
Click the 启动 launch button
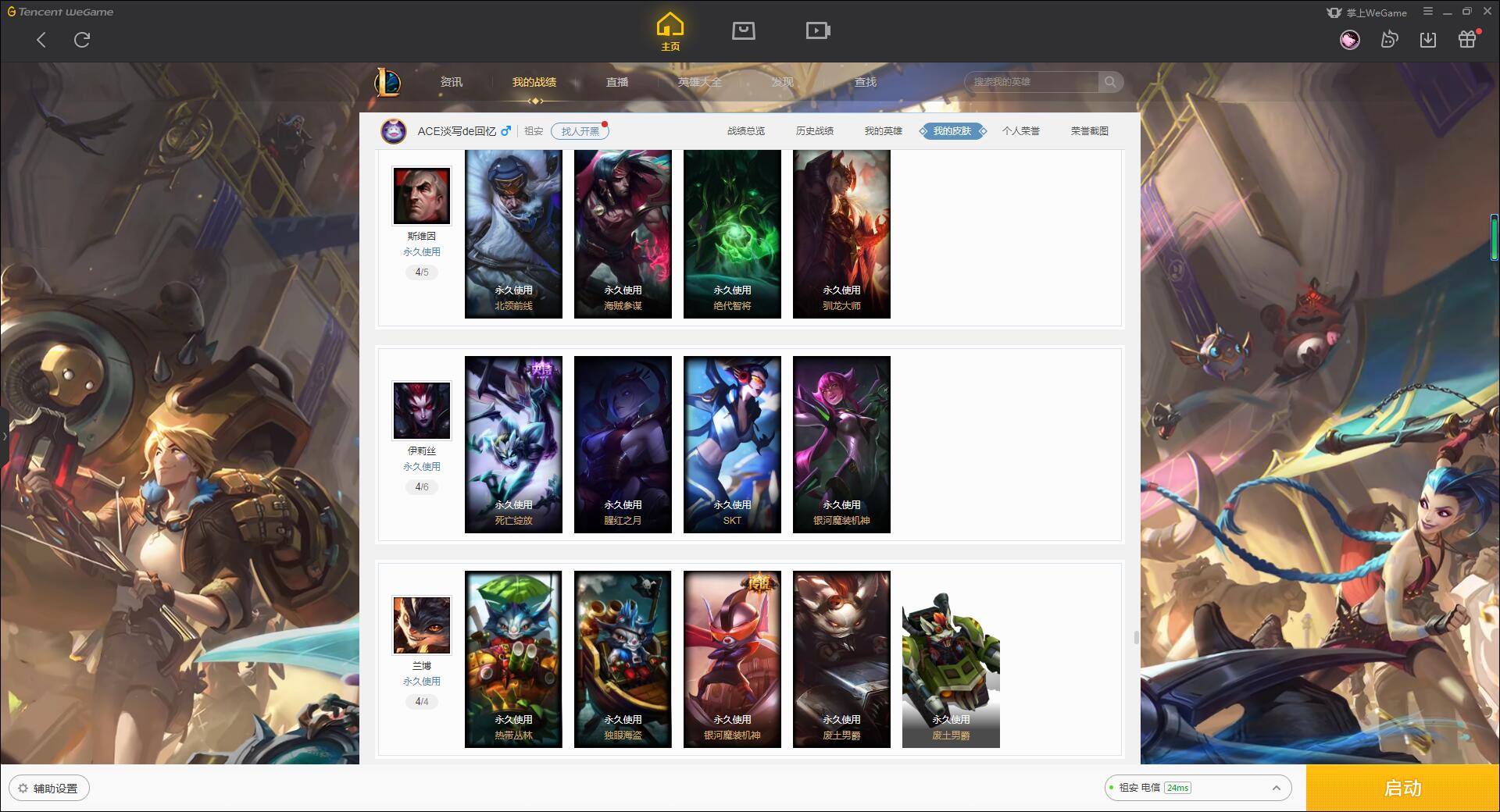tap(1403, 788)
